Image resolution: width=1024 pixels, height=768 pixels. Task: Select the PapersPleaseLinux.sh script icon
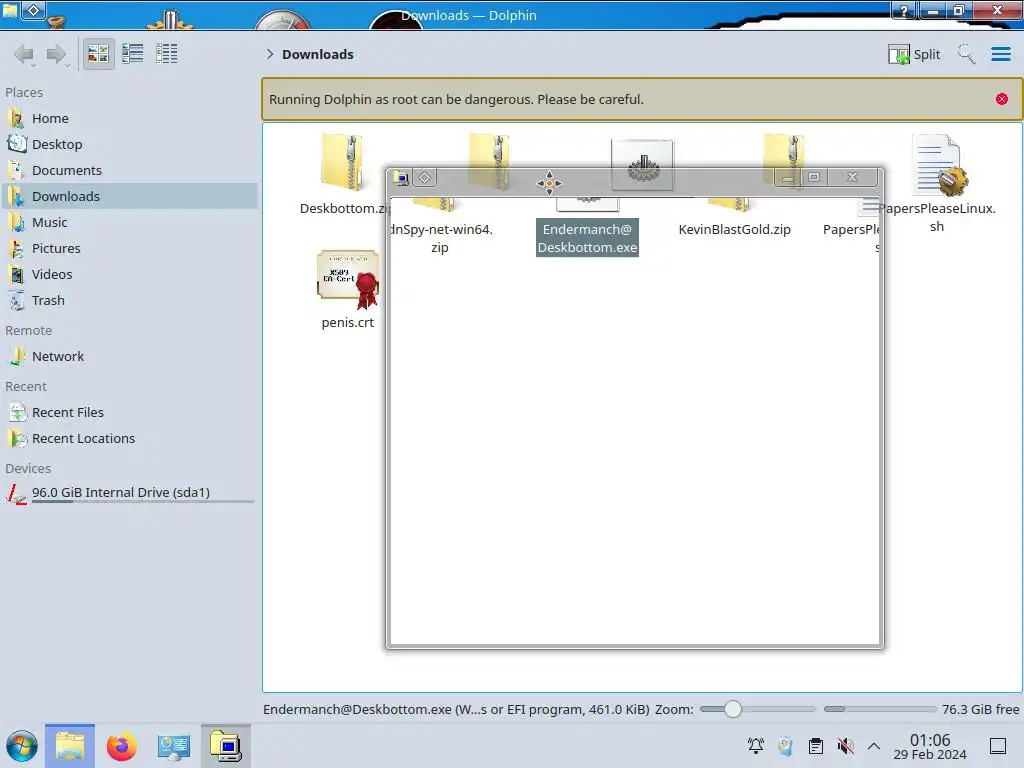pyautogui.click(x=938, y=165)
